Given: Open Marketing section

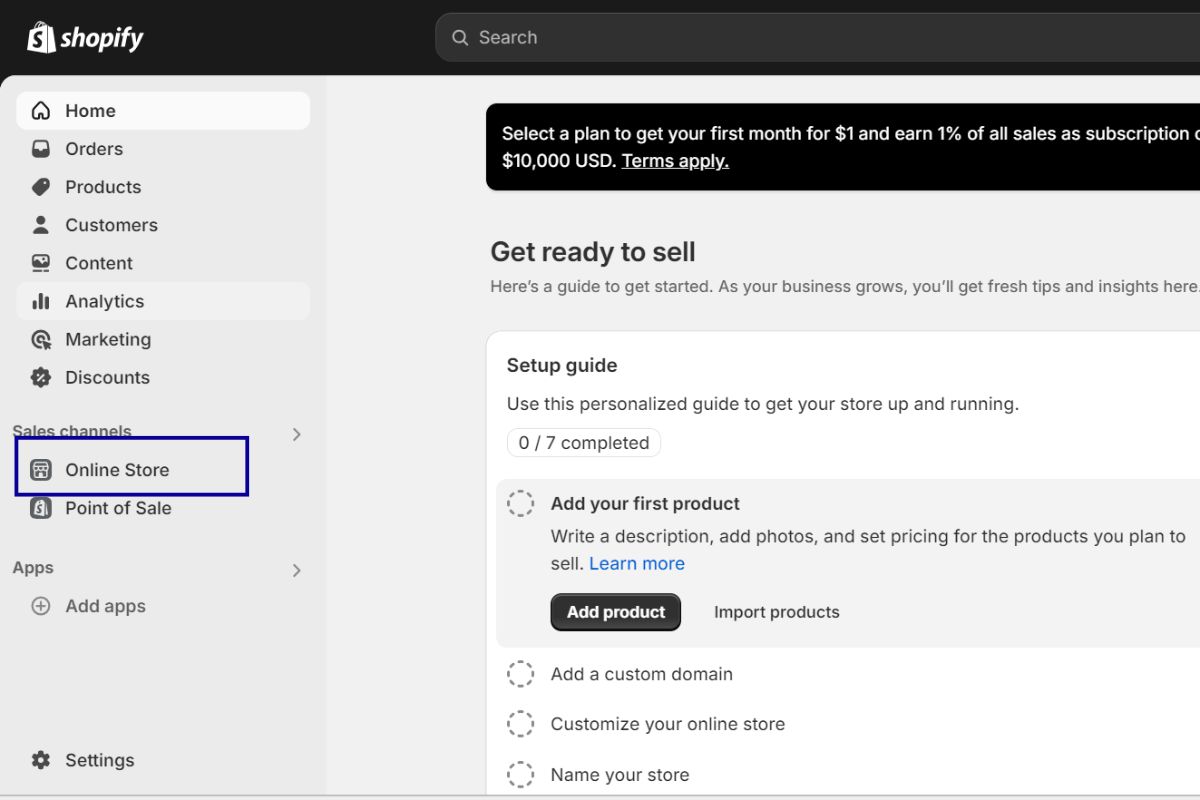Looking at the screenshot, I should 163,339.
